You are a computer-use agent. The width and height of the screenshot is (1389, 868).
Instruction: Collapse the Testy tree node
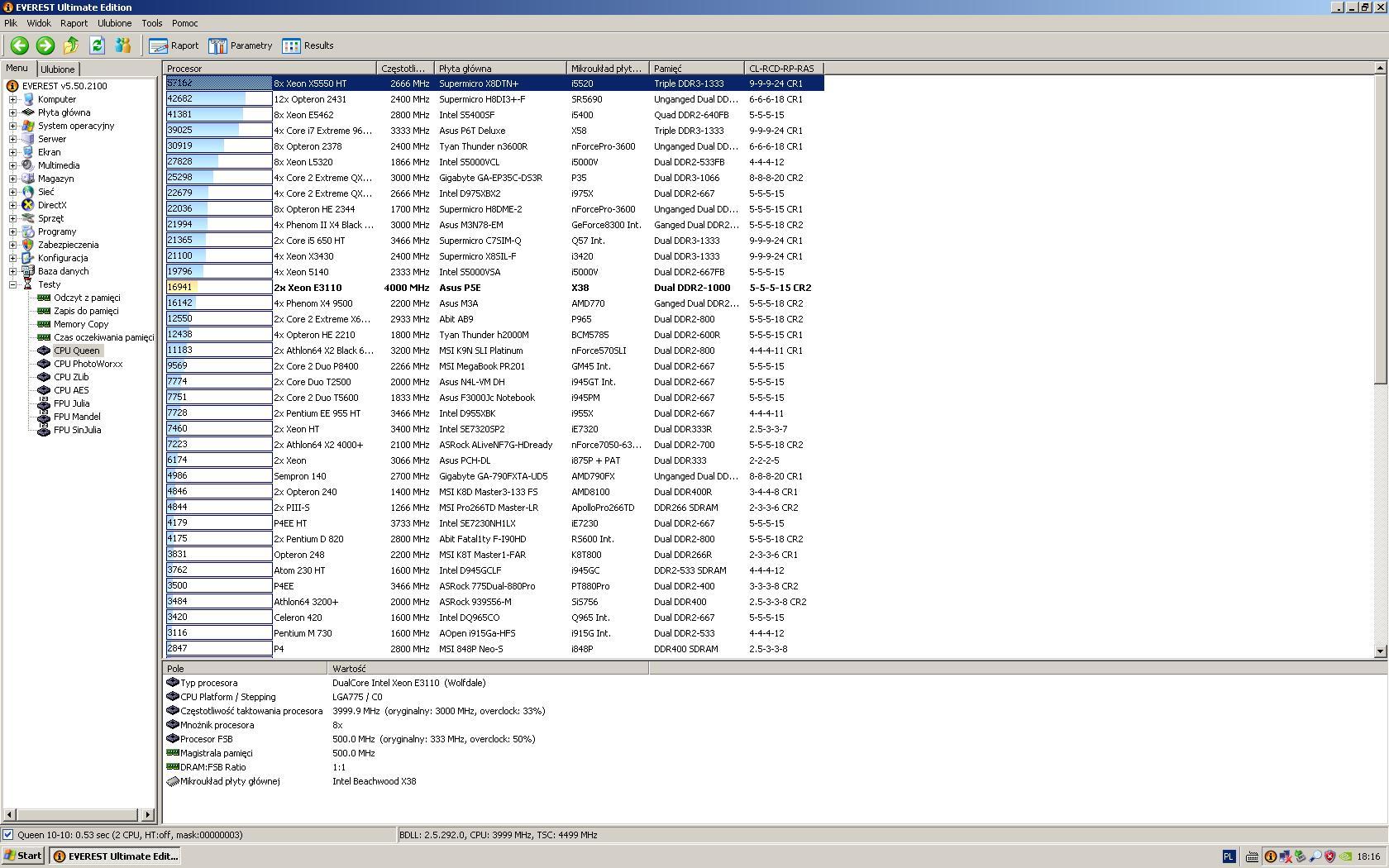[13, 284]
